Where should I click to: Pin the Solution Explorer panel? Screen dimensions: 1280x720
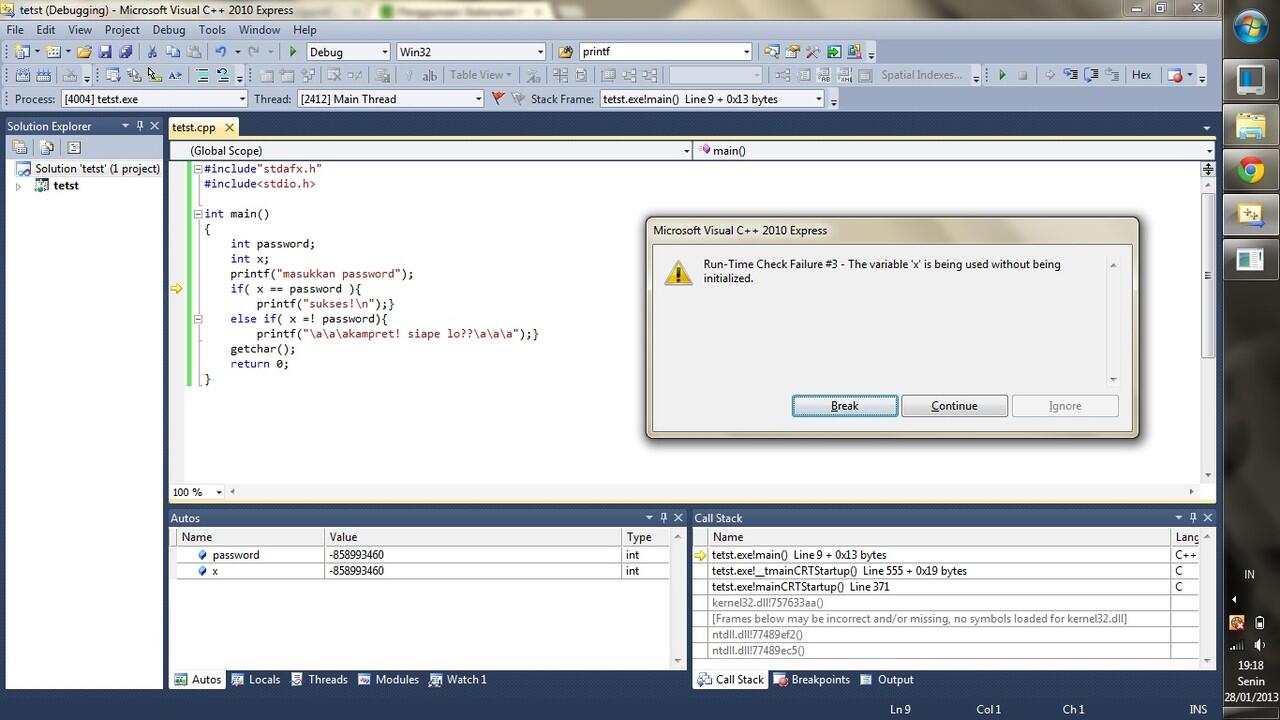139,126
